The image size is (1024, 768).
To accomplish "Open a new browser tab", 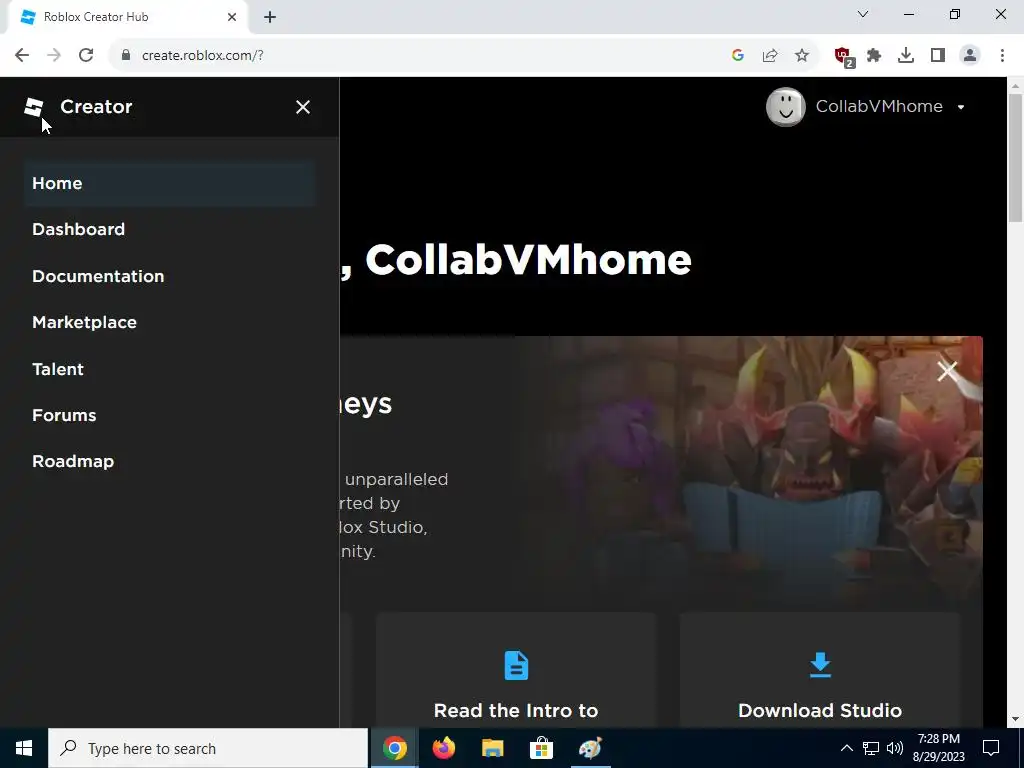I will 270,17.
